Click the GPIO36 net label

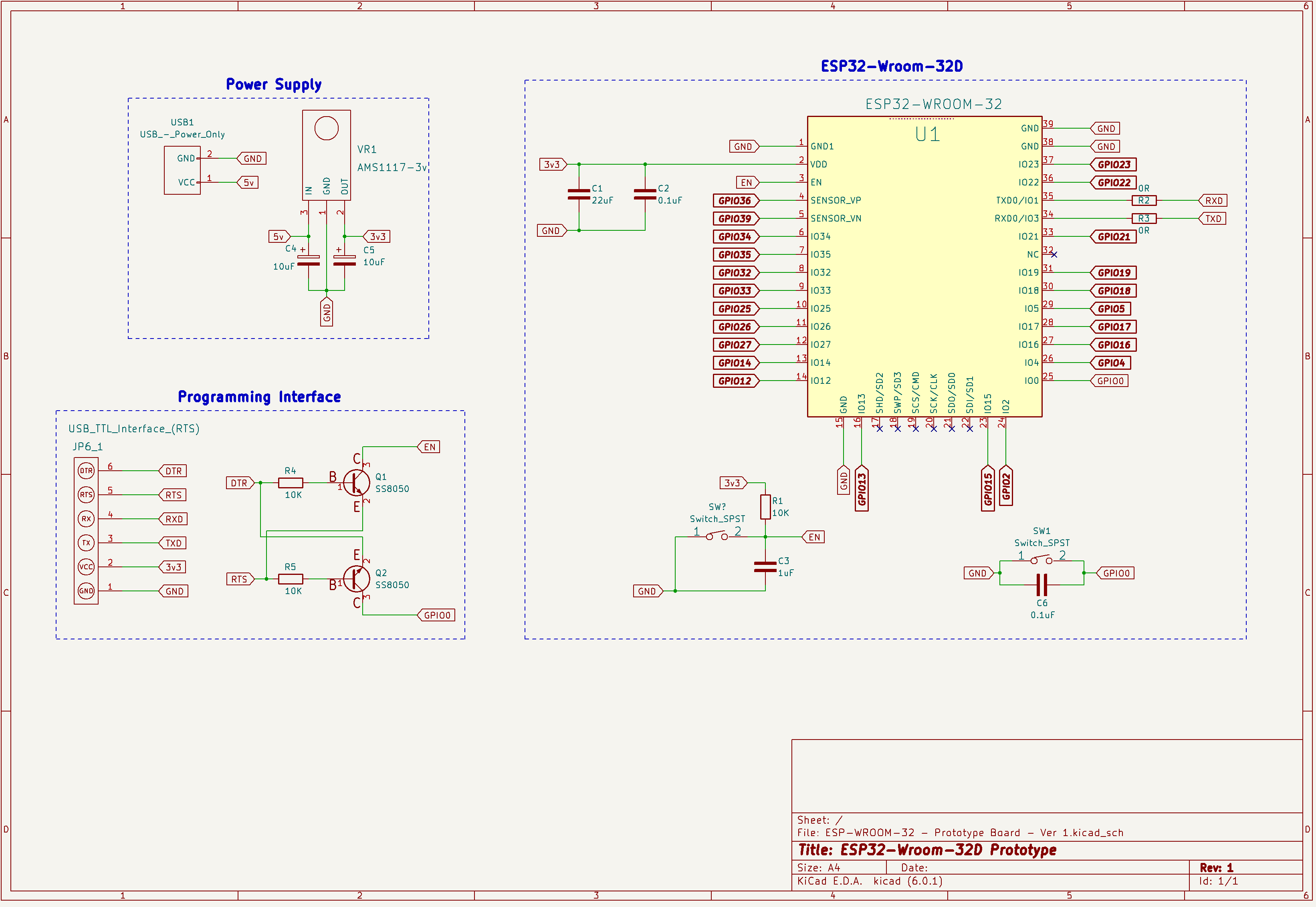(x=736, y=201)
